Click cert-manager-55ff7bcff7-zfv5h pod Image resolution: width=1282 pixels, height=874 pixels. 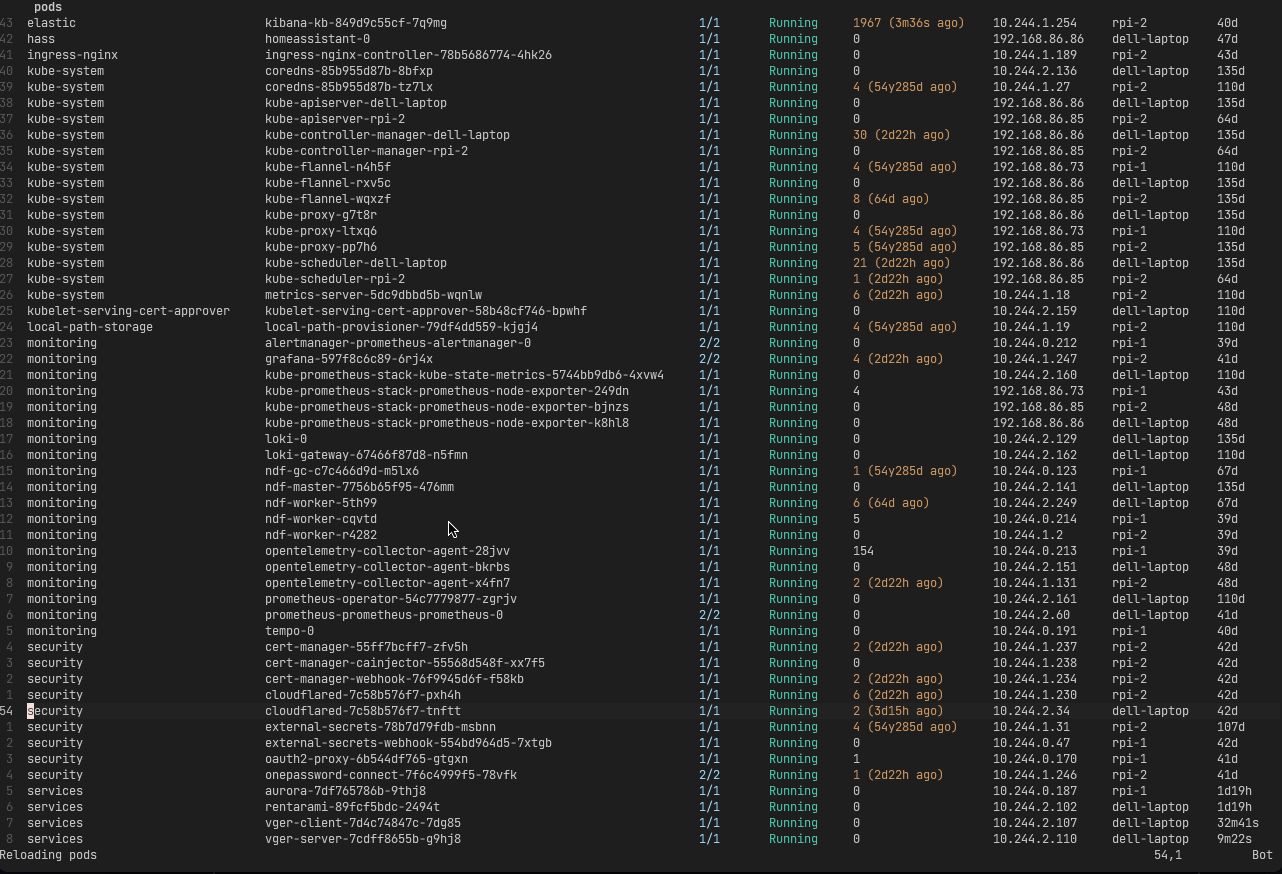click(x=366, y=647)
